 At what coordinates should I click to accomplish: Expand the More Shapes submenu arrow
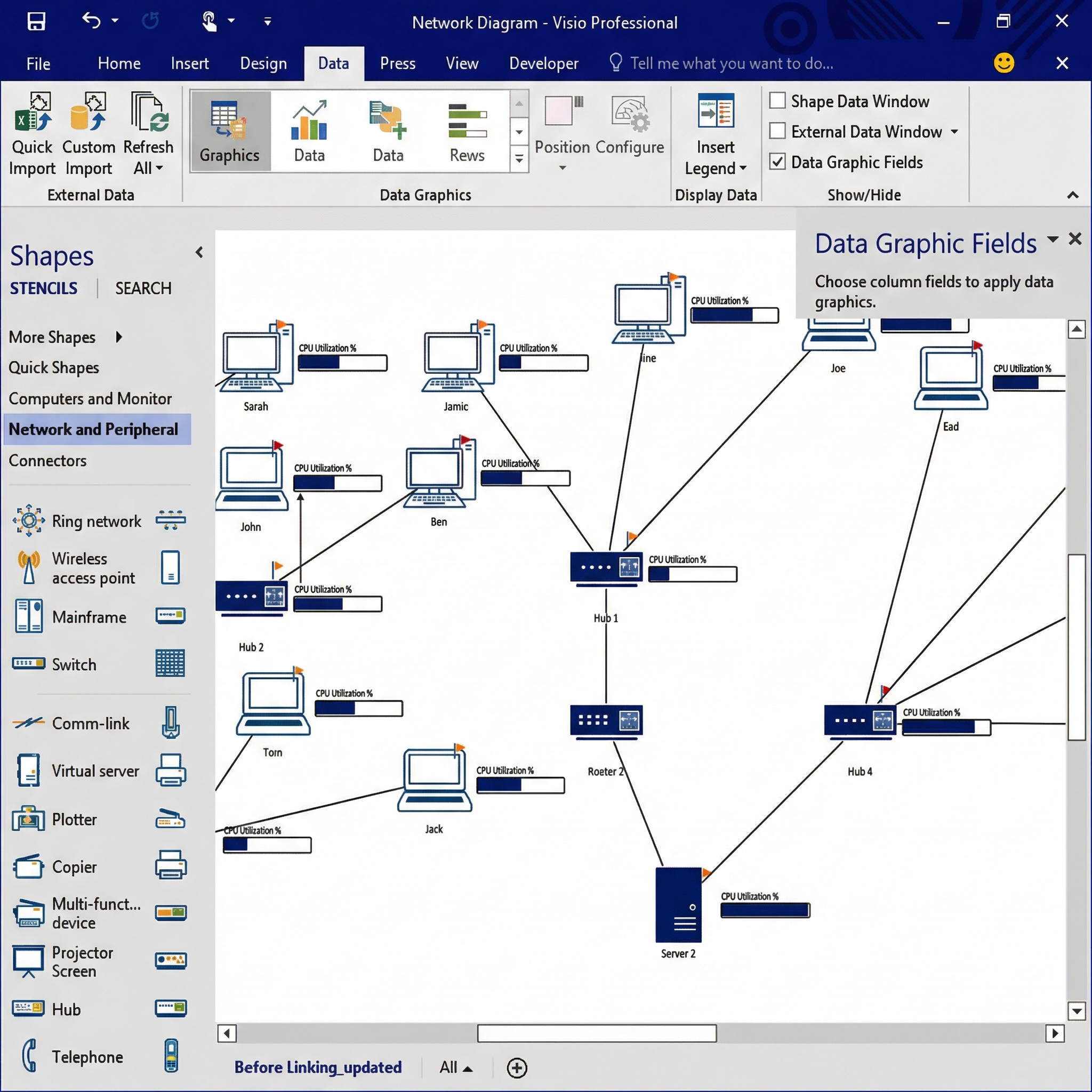(119, 338)
